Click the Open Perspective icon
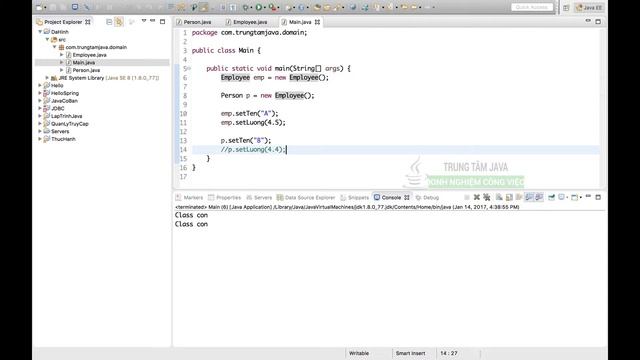 566,7
